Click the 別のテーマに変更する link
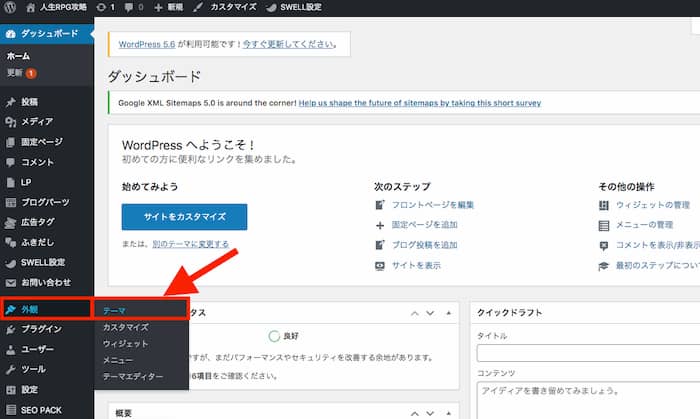 (x=191, y=244)
